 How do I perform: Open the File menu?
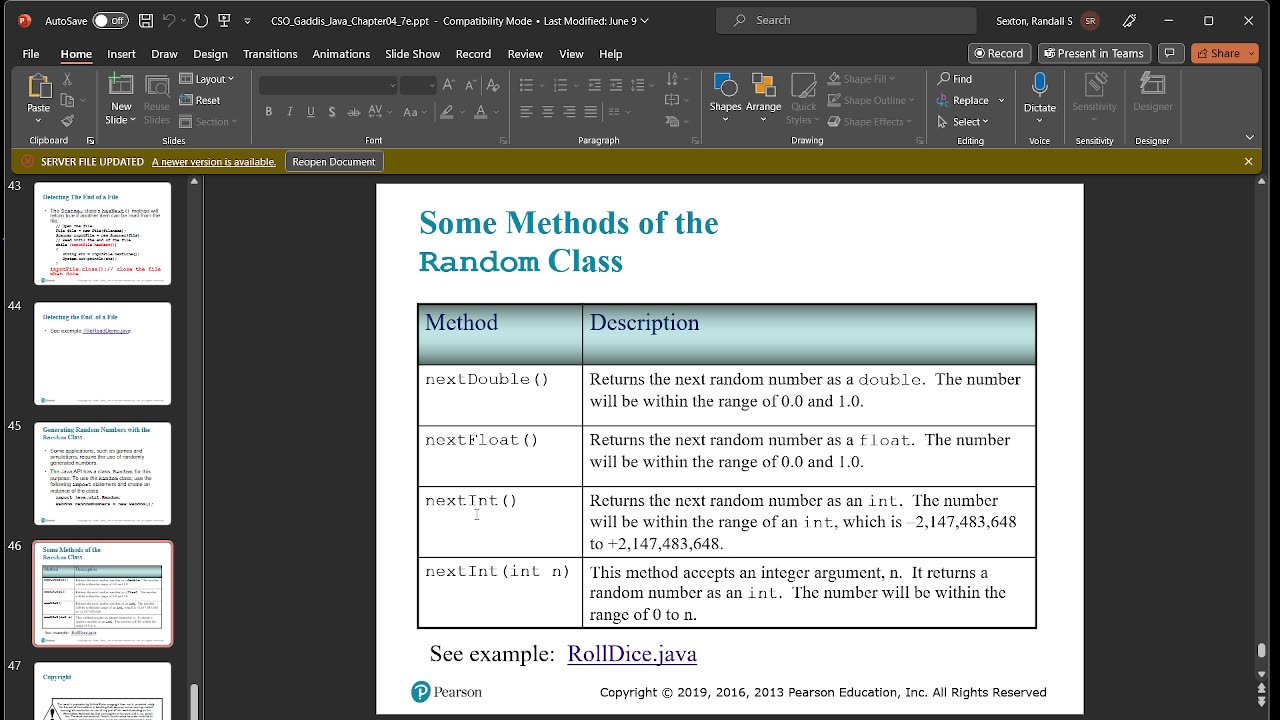(x=31, y=53)
